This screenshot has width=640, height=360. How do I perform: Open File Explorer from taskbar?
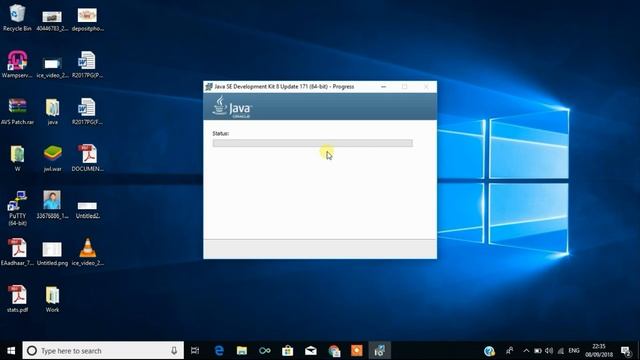(242, 351)
